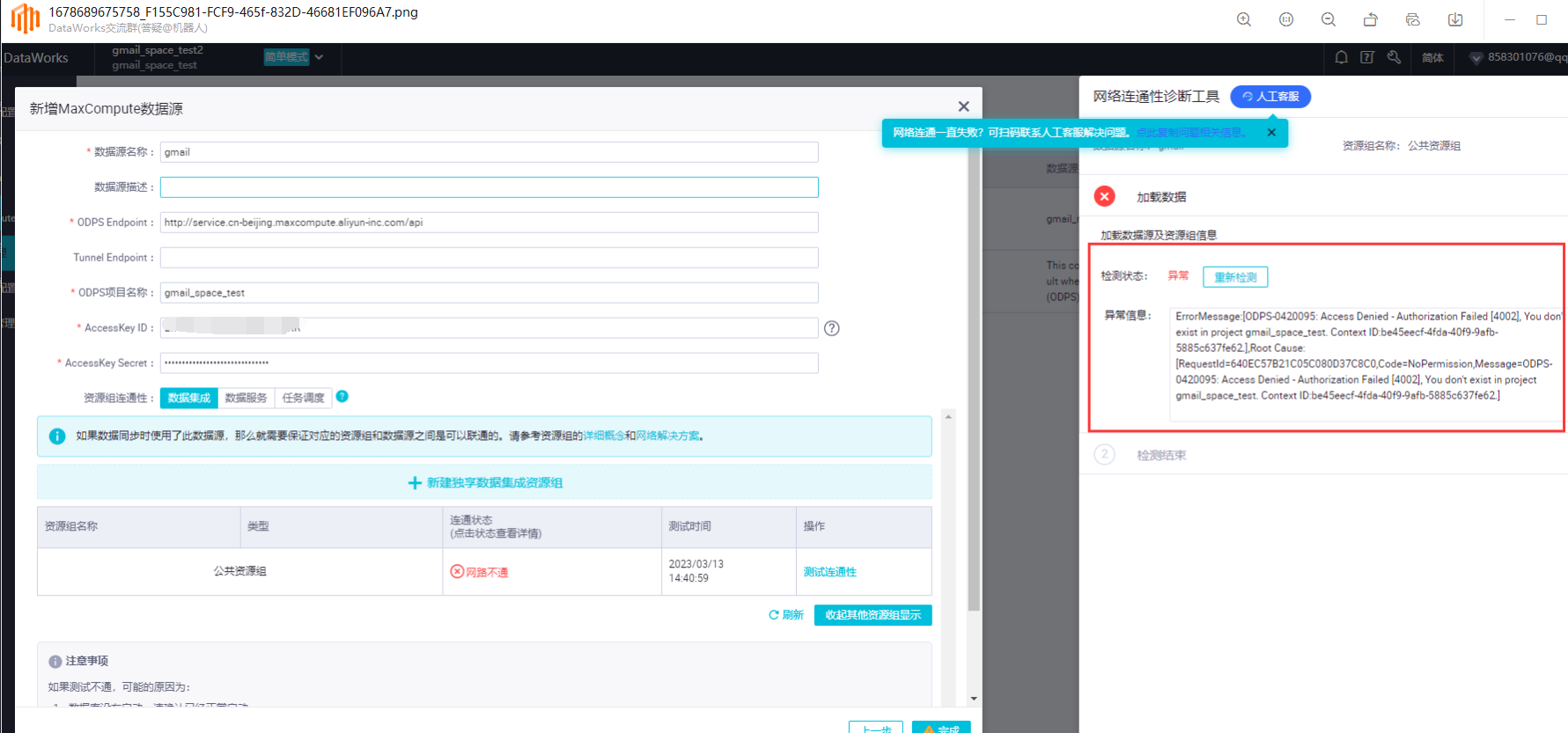The height and width of the screenshot is (733, 1568).
Task: Click the viewer icon left of download arrow
Action: (1413, 19)
